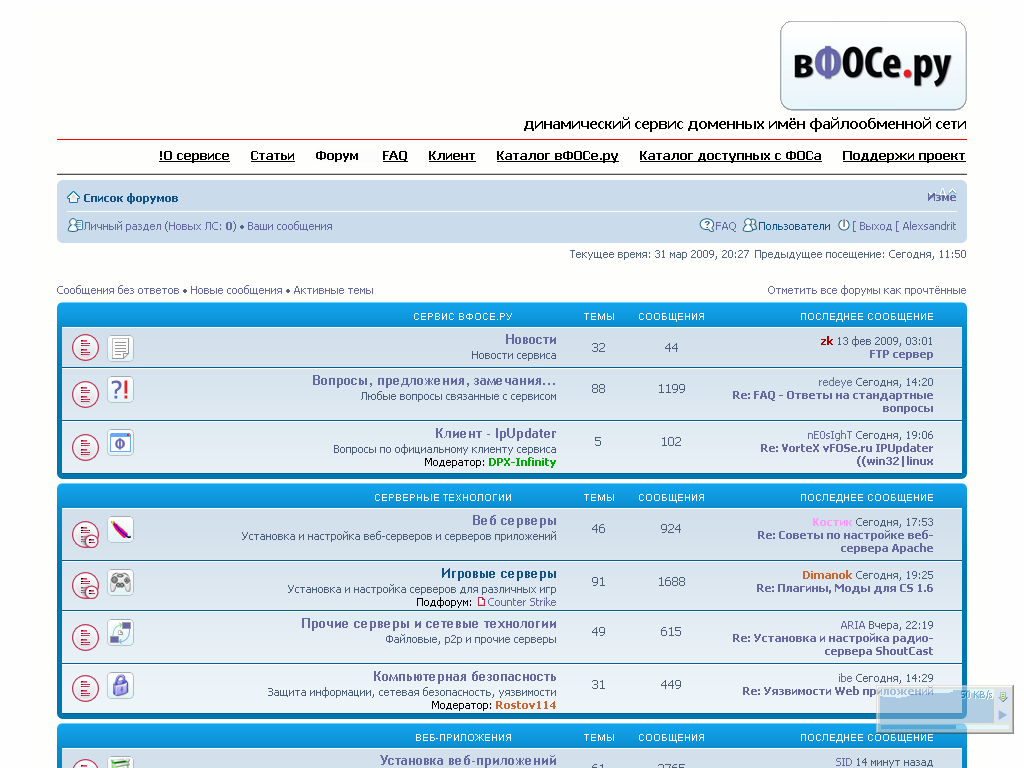
Task: View moderator DPX-Infinity's profile
Action: pos(522,462)
